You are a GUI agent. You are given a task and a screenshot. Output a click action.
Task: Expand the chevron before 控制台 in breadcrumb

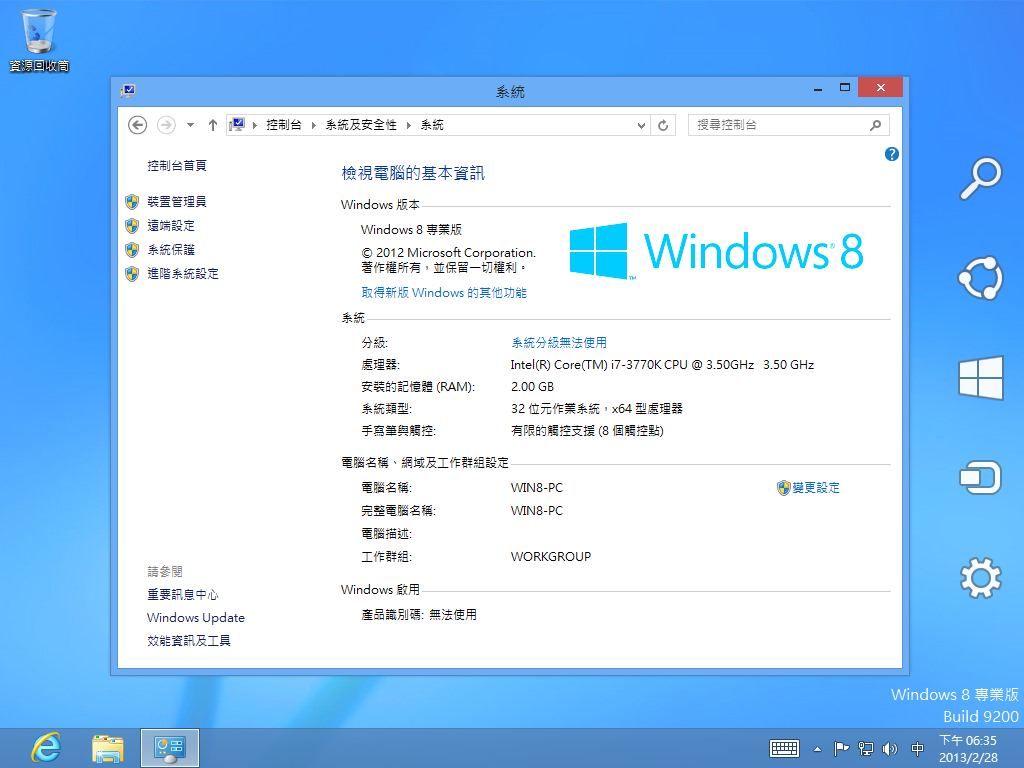point(255,125)
